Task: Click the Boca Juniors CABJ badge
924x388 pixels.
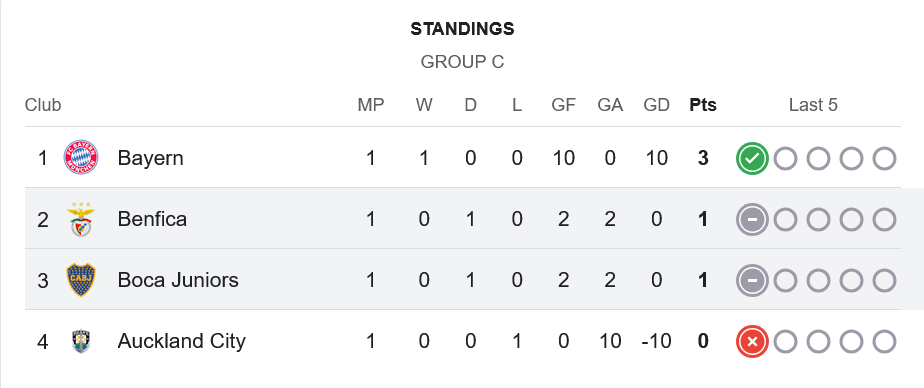Action: [x=81, y=280]
